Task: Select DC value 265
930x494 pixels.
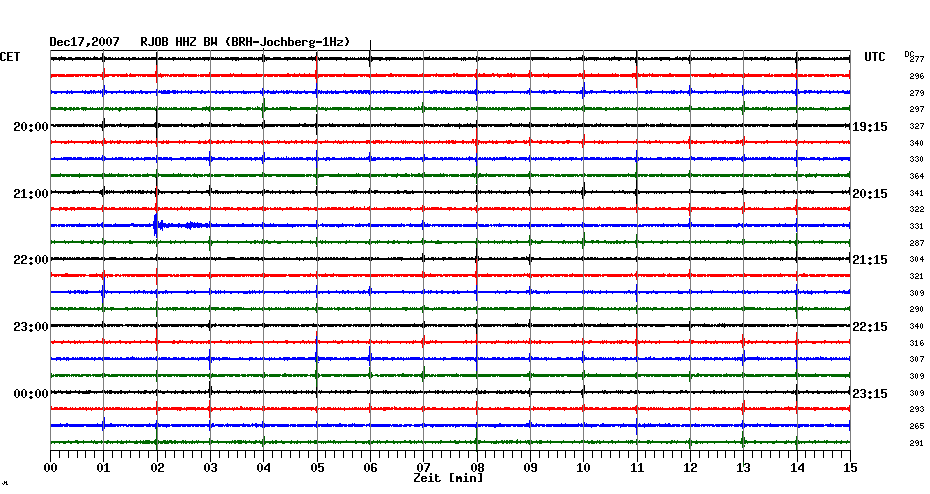Action: (x=917, y=426)
